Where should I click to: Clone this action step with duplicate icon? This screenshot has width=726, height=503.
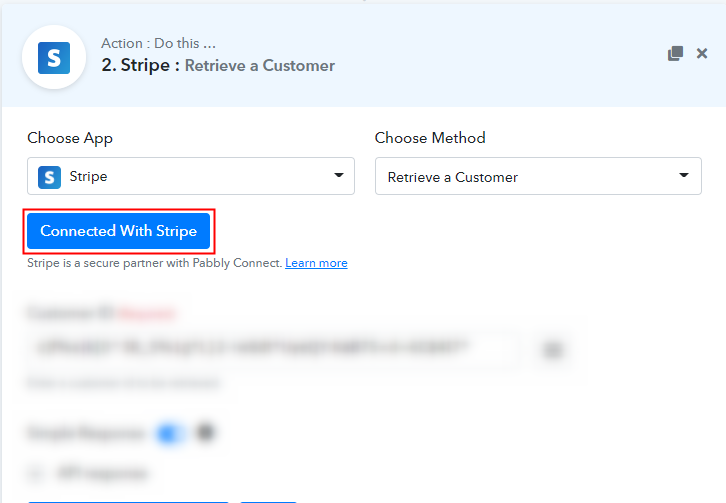(x=675, y=53)
